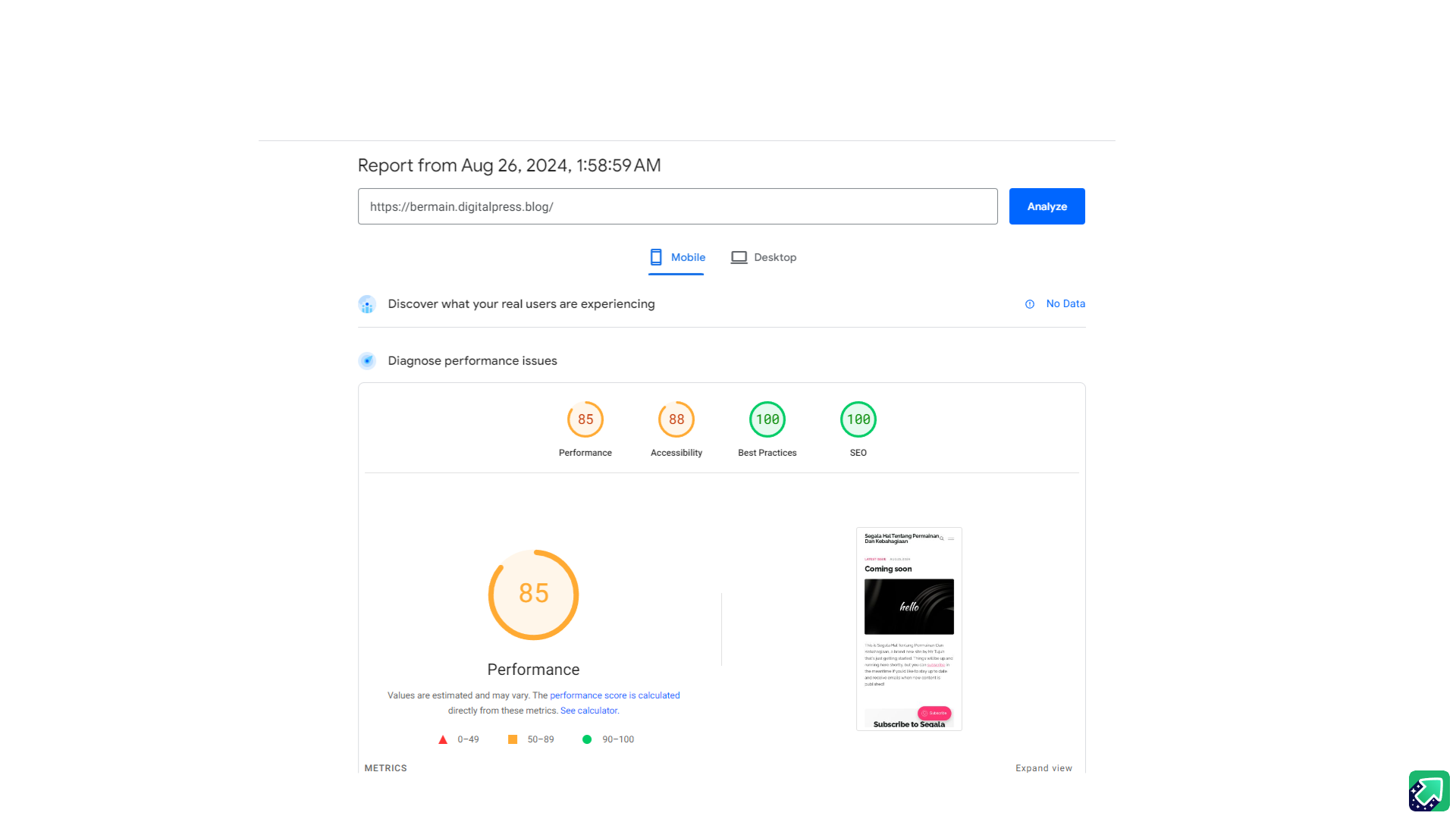The image size is (1456, 819).
Task: Switch to the Desktop tab
Action: [x=774, y=257]
